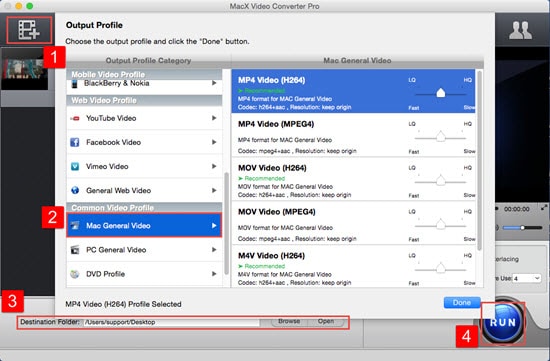This screenshot has width=550, height=361.
Task: Click the blue RUN button
Action: (x=503, y=323)
